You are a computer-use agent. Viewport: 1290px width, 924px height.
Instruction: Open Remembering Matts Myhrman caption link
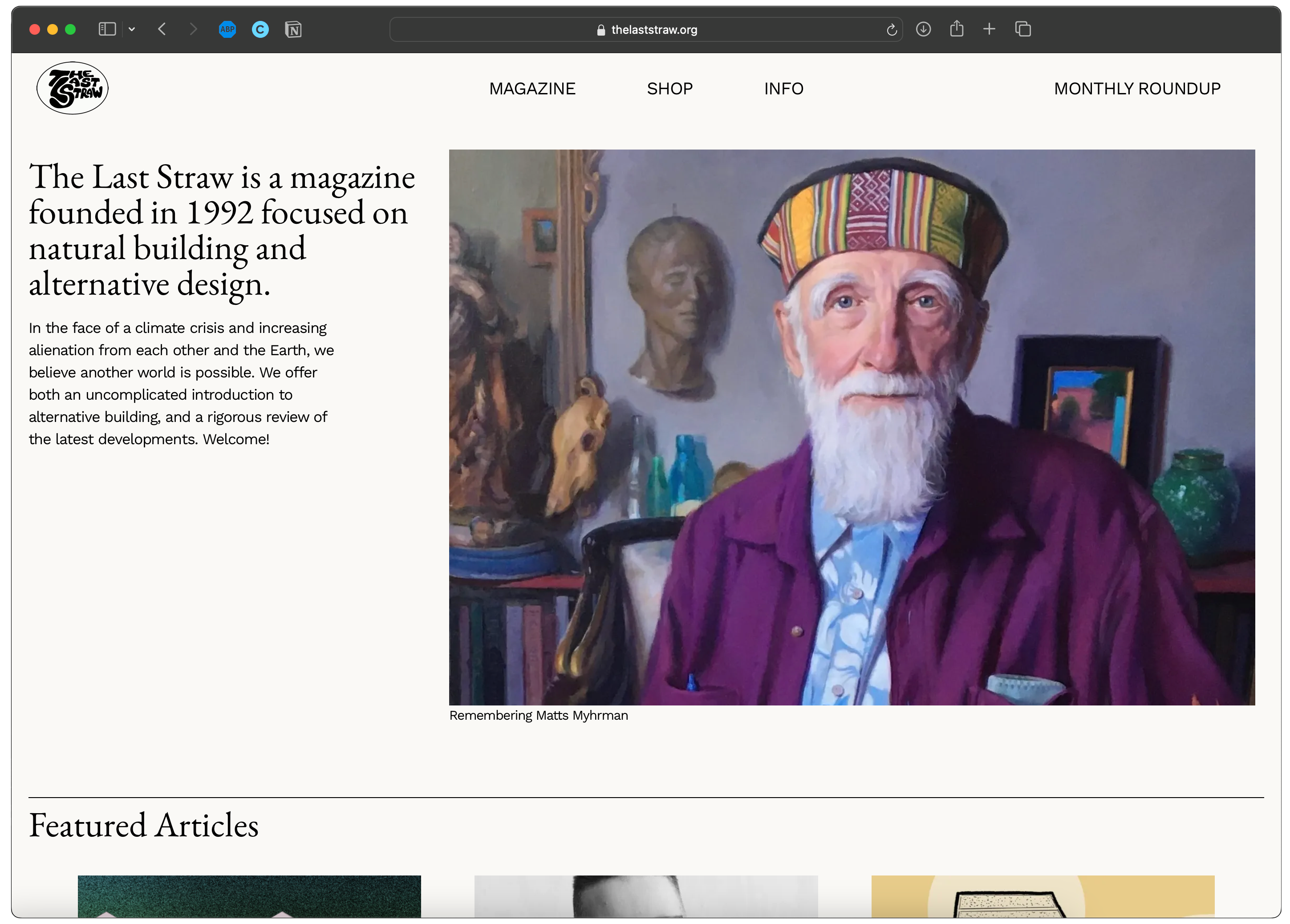[538, 715]
